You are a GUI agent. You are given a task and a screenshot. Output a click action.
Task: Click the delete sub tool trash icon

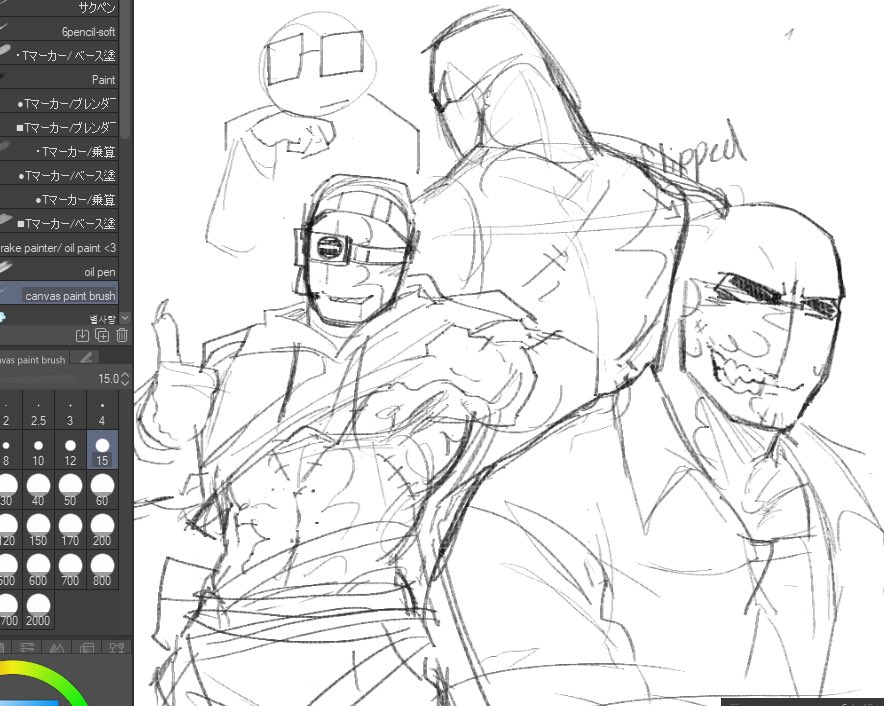(x=122, y=336)
